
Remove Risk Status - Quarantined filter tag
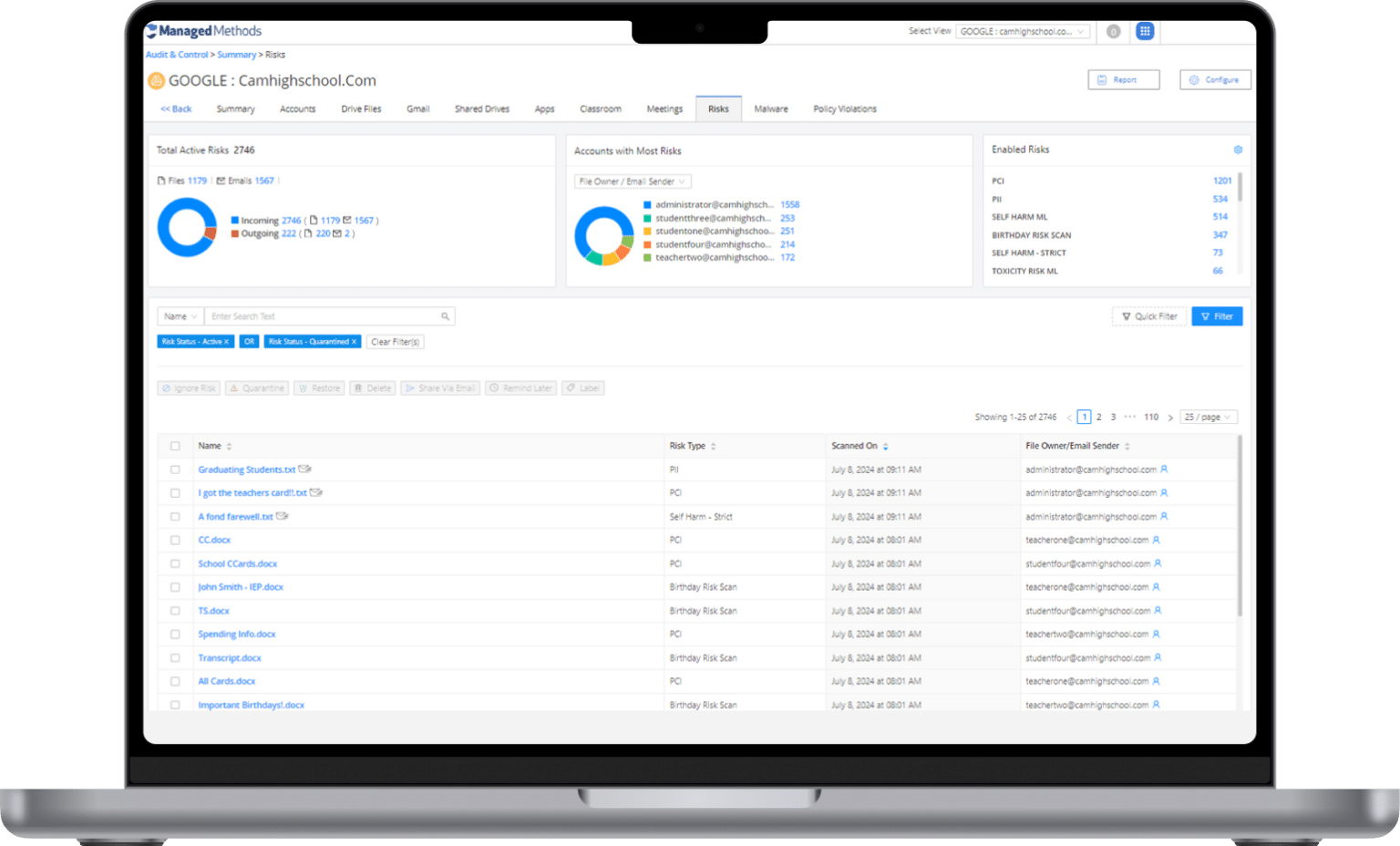coord(354,342)
